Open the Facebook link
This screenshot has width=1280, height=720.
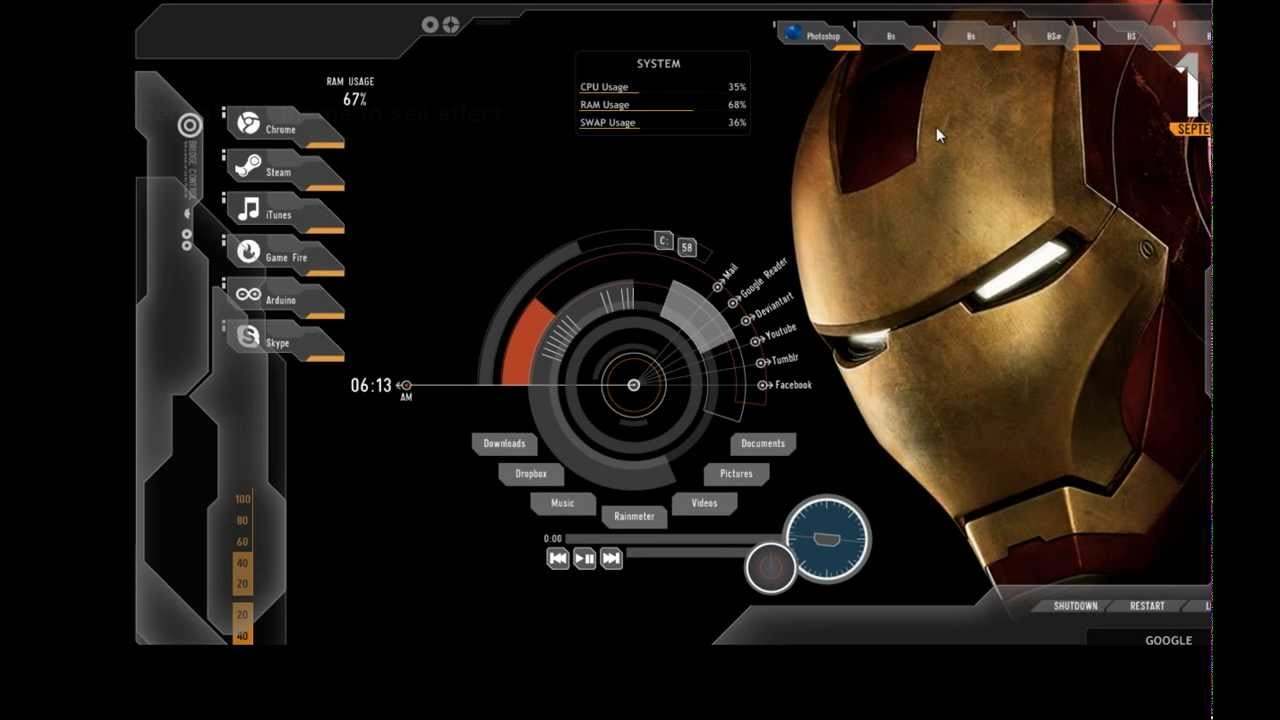785,385
